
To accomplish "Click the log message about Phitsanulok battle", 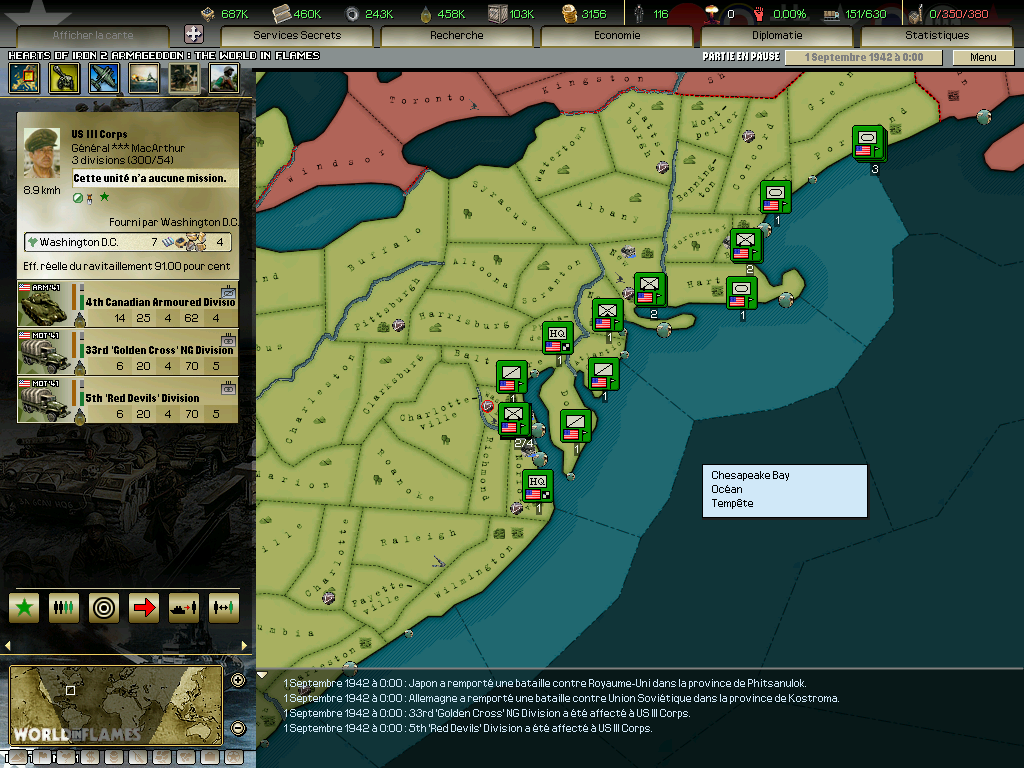I will click(545, 683).
